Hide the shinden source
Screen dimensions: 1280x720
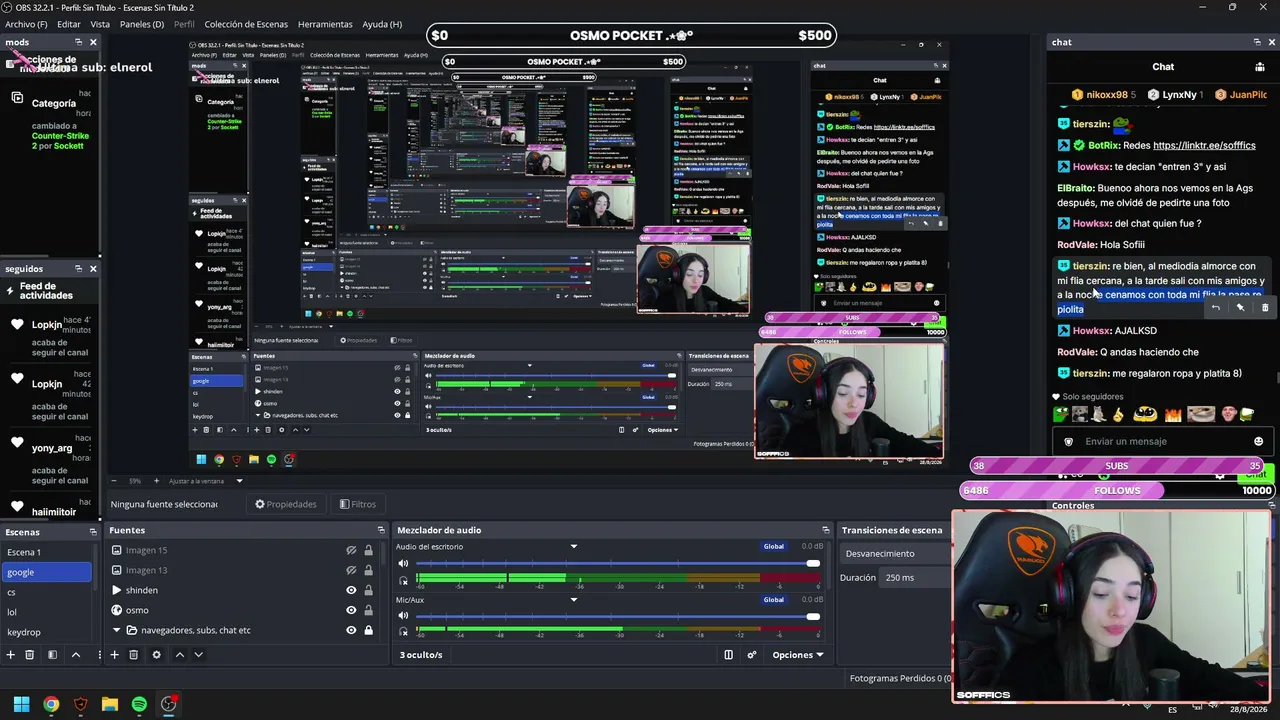point(351,590)
